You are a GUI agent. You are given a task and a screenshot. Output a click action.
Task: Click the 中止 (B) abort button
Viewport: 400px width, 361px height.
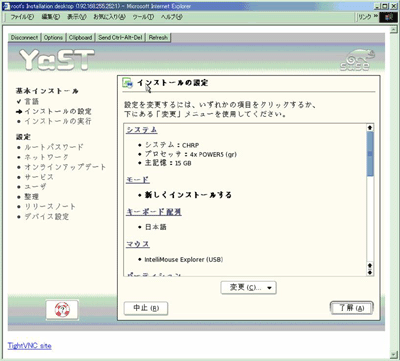(146, 308)
